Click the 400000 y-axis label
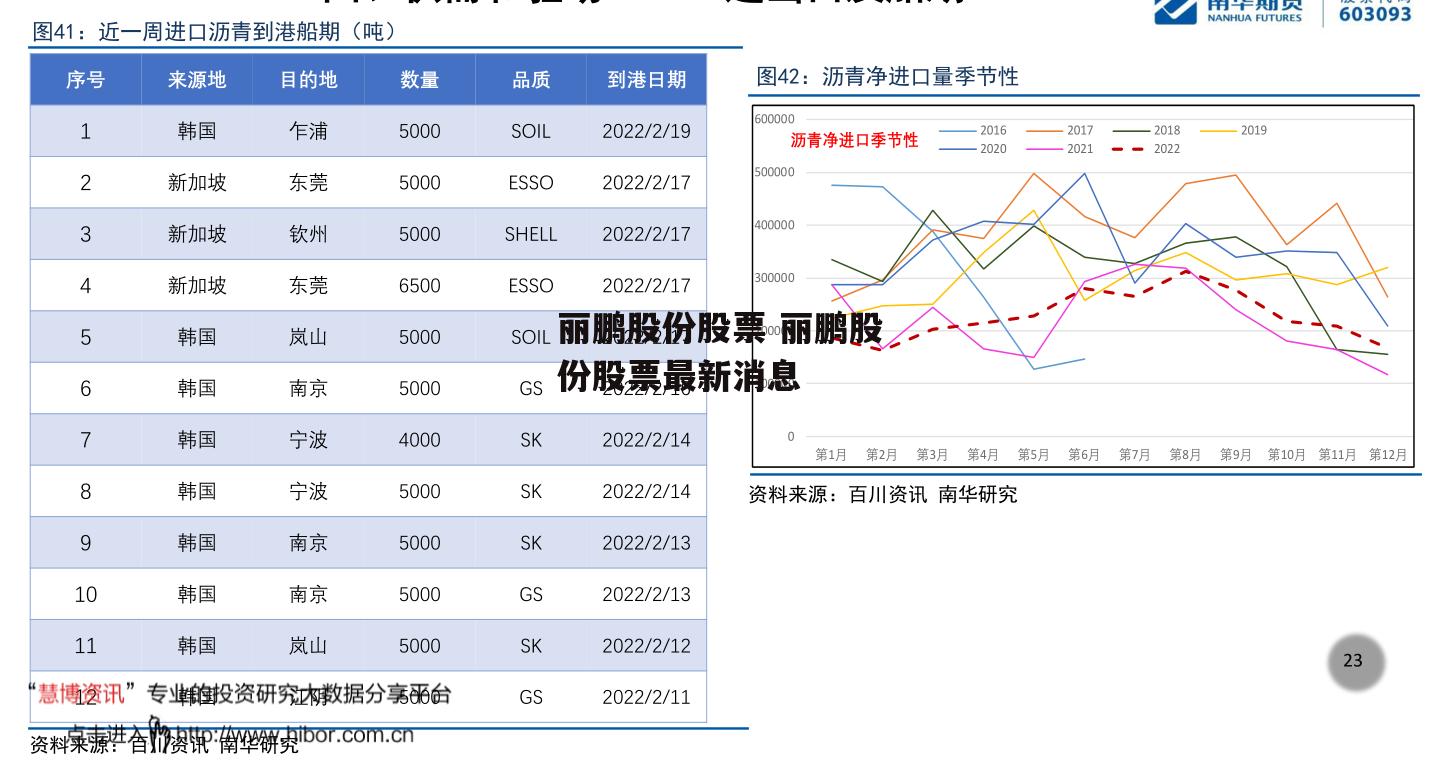The height and width of the screenshot is (762, 1440). click(775, 225)
